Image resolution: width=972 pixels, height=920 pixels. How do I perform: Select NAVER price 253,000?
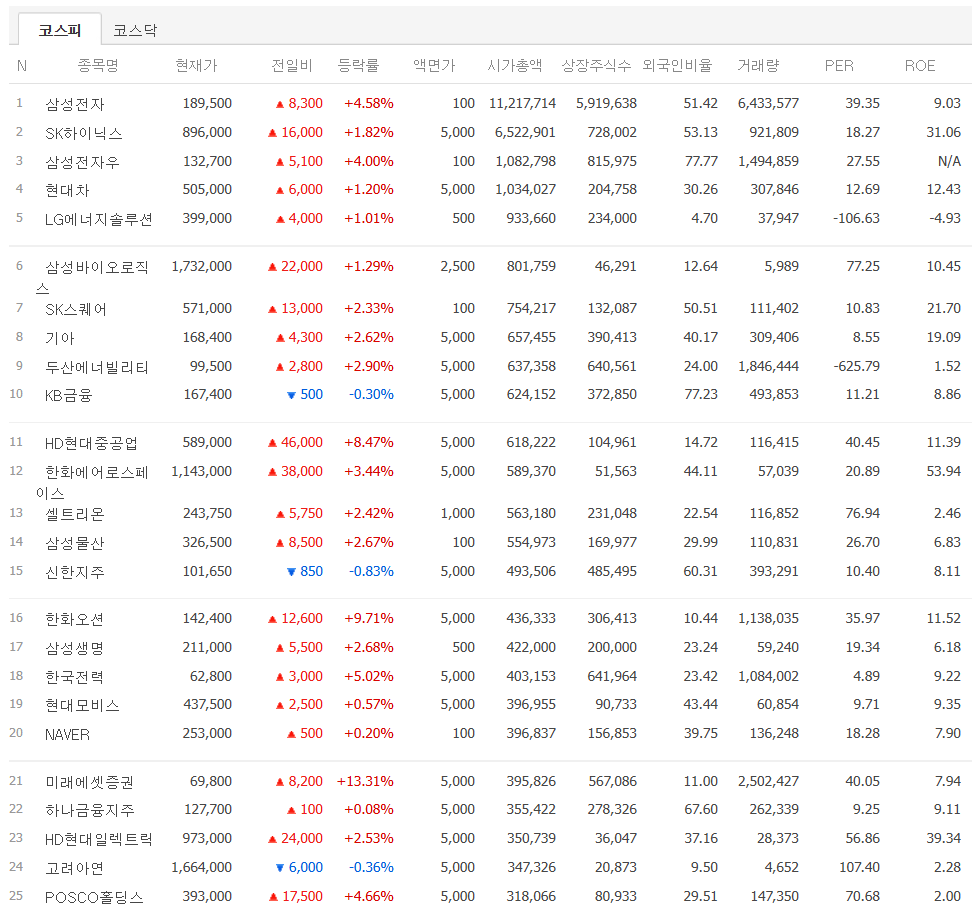tap(207, 734)
